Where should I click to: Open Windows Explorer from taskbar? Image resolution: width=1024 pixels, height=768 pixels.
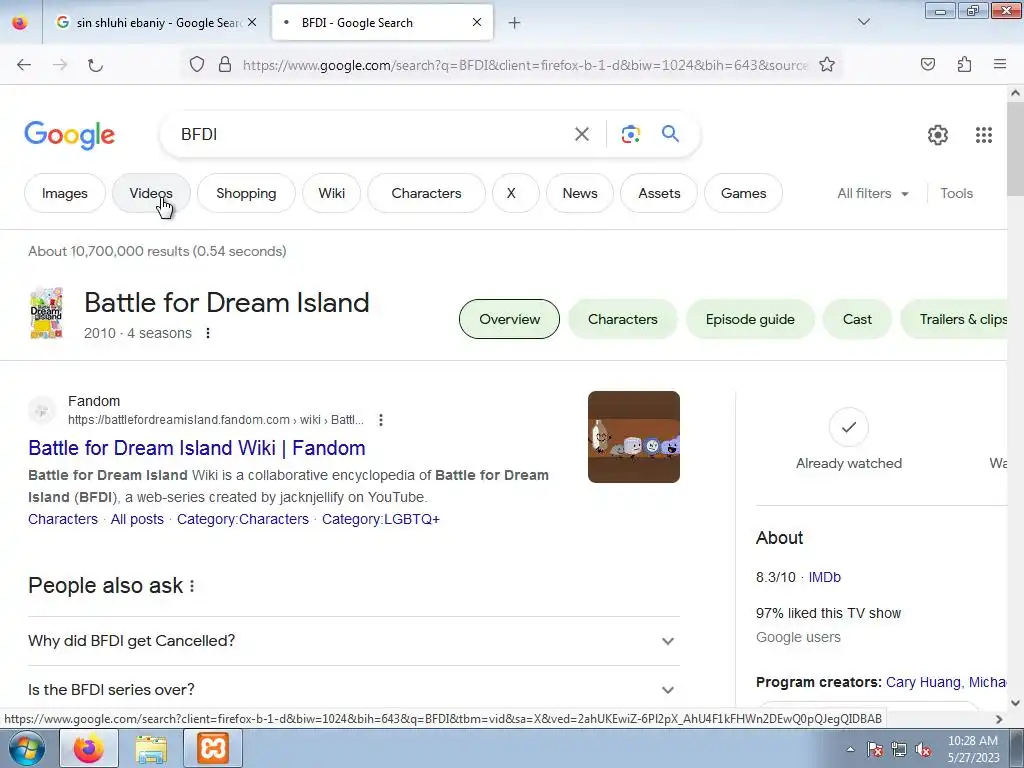[x=151, y=748]
